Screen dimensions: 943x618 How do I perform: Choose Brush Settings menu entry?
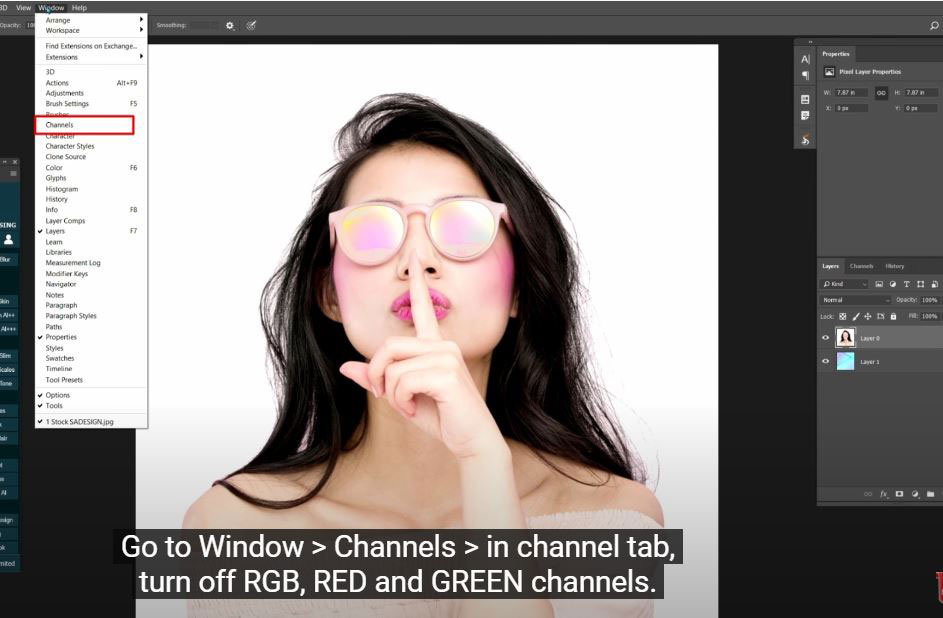click(x=91, y=104)
